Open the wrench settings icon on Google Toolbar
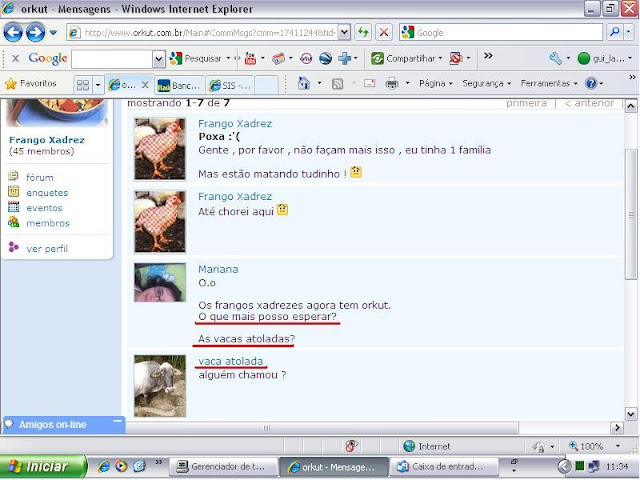The image size is (640, 480). (x=555, y=58)
